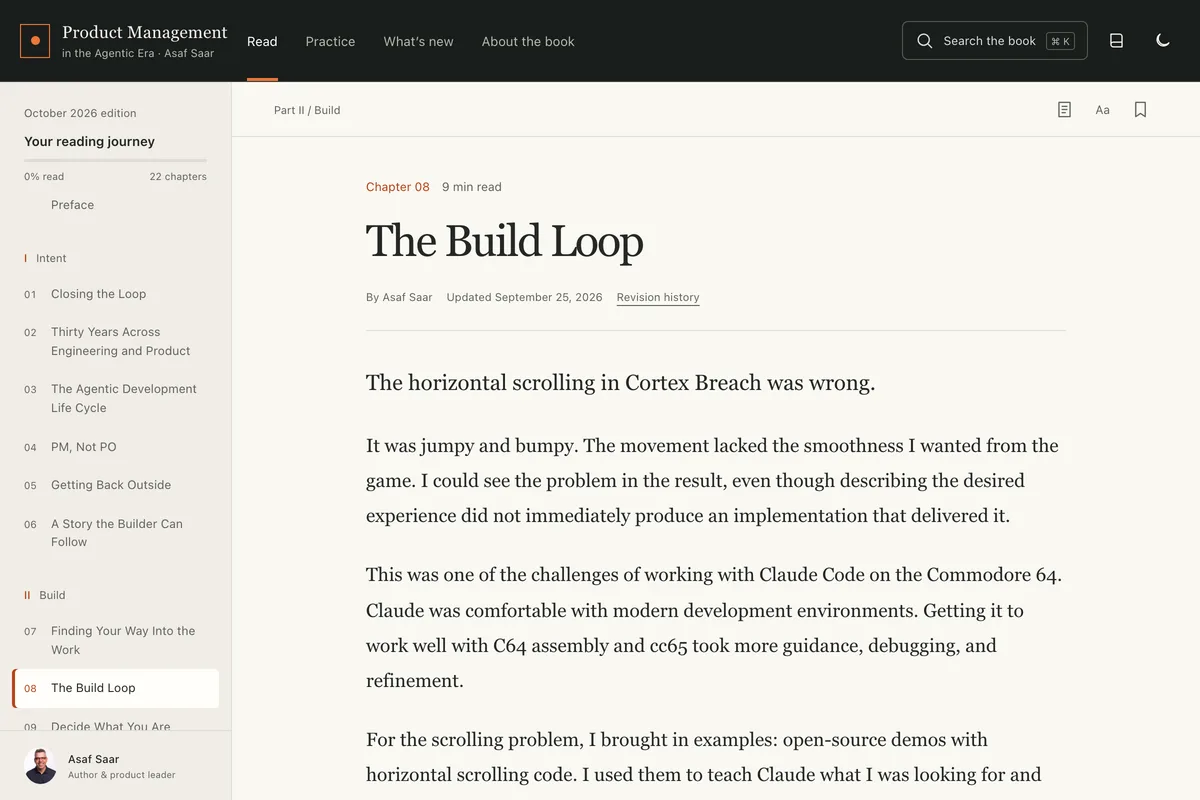Click the Part II breadcrumb
Viewport: 1200px width, 800px height.
[x=289, y=110]
